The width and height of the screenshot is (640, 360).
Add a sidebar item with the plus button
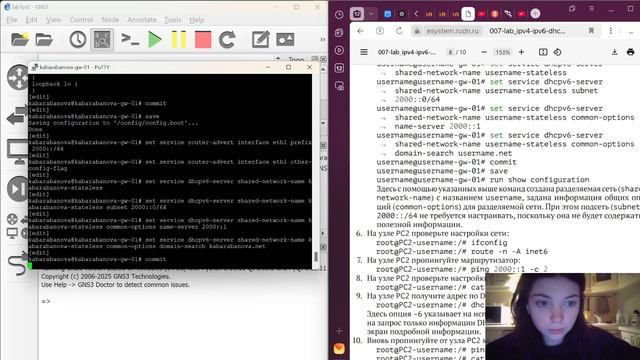339,331
